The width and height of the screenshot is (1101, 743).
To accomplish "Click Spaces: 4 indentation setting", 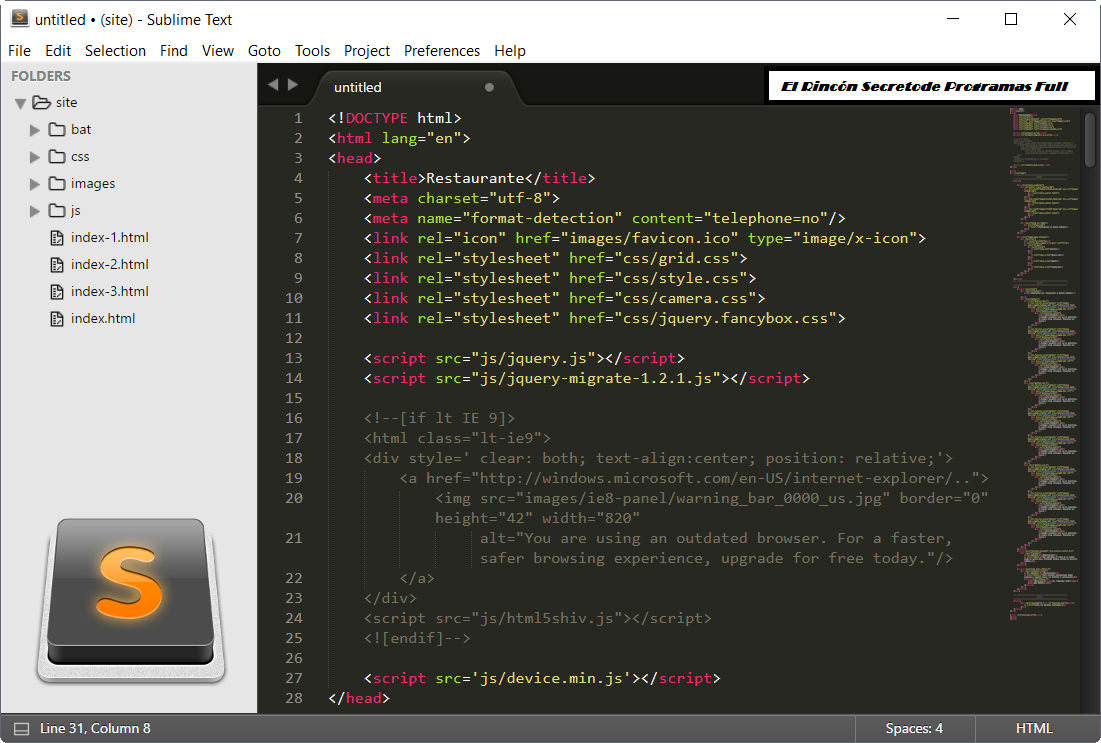I will 914,728.
